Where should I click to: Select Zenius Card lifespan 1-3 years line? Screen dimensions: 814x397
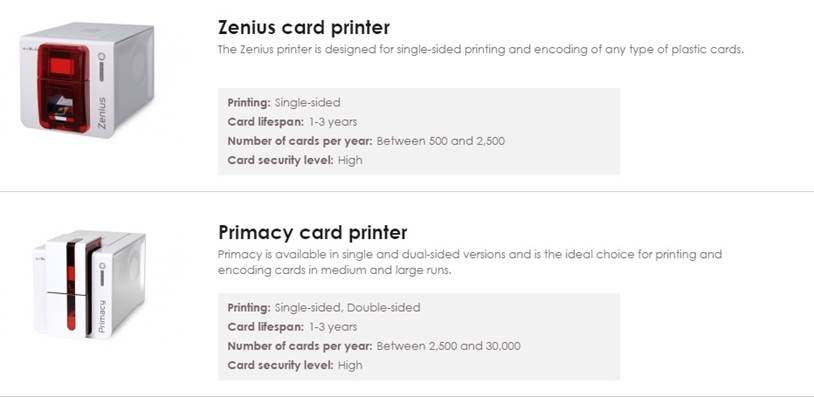click(292, 122)
